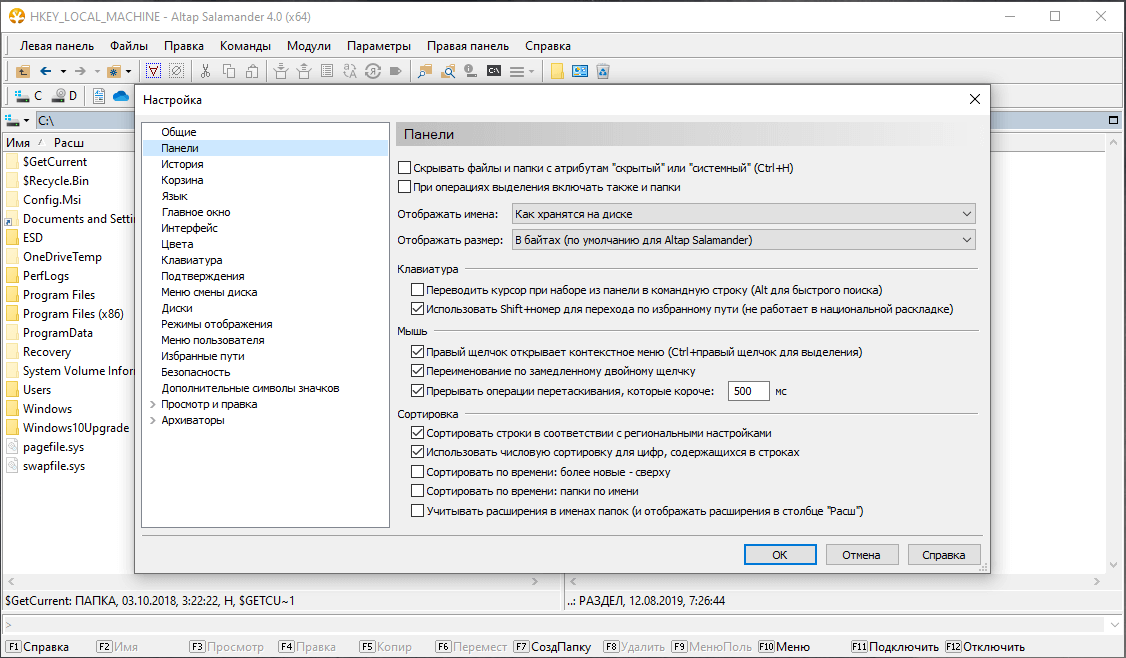Open 'Правая панель' menu

coord(467,46)
